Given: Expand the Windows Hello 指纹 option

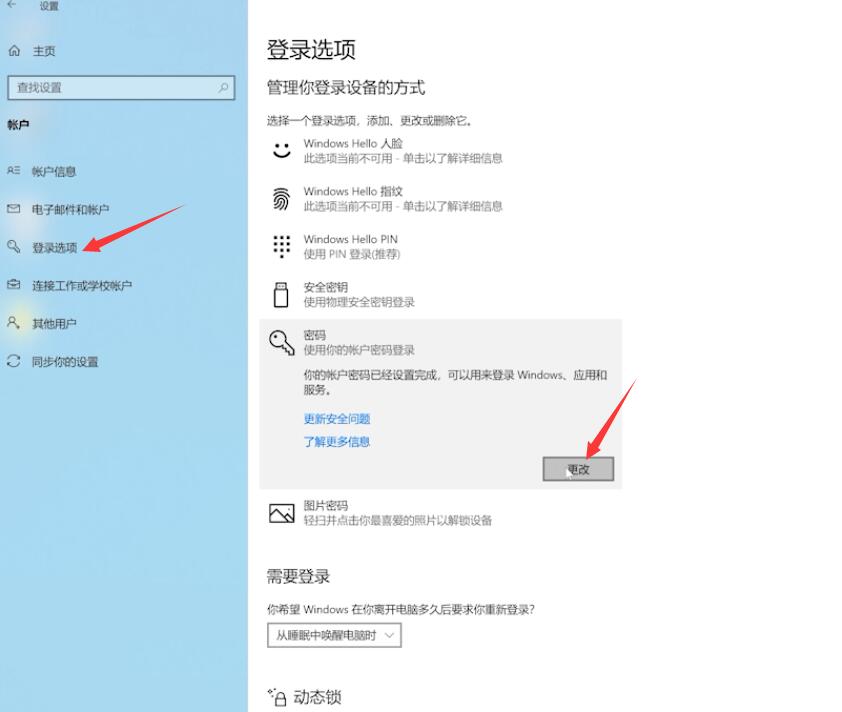Looking at the screenshot, I should pos(440,199).
